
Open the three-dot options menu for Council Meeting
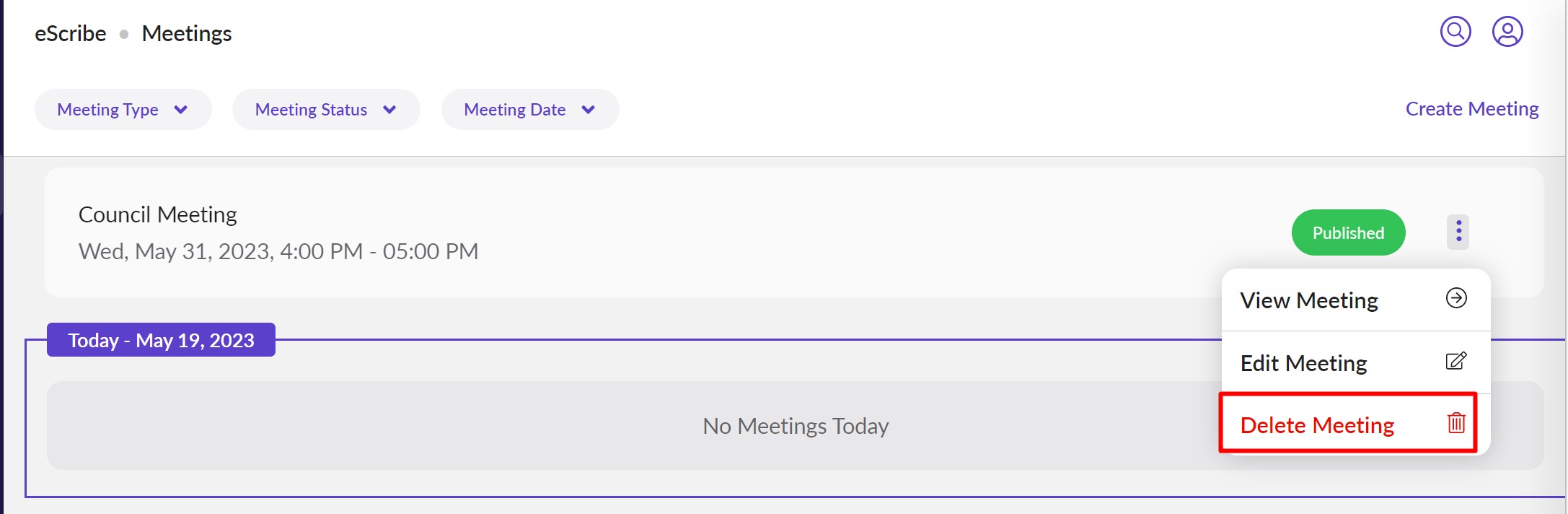(x=1457, y=232)
